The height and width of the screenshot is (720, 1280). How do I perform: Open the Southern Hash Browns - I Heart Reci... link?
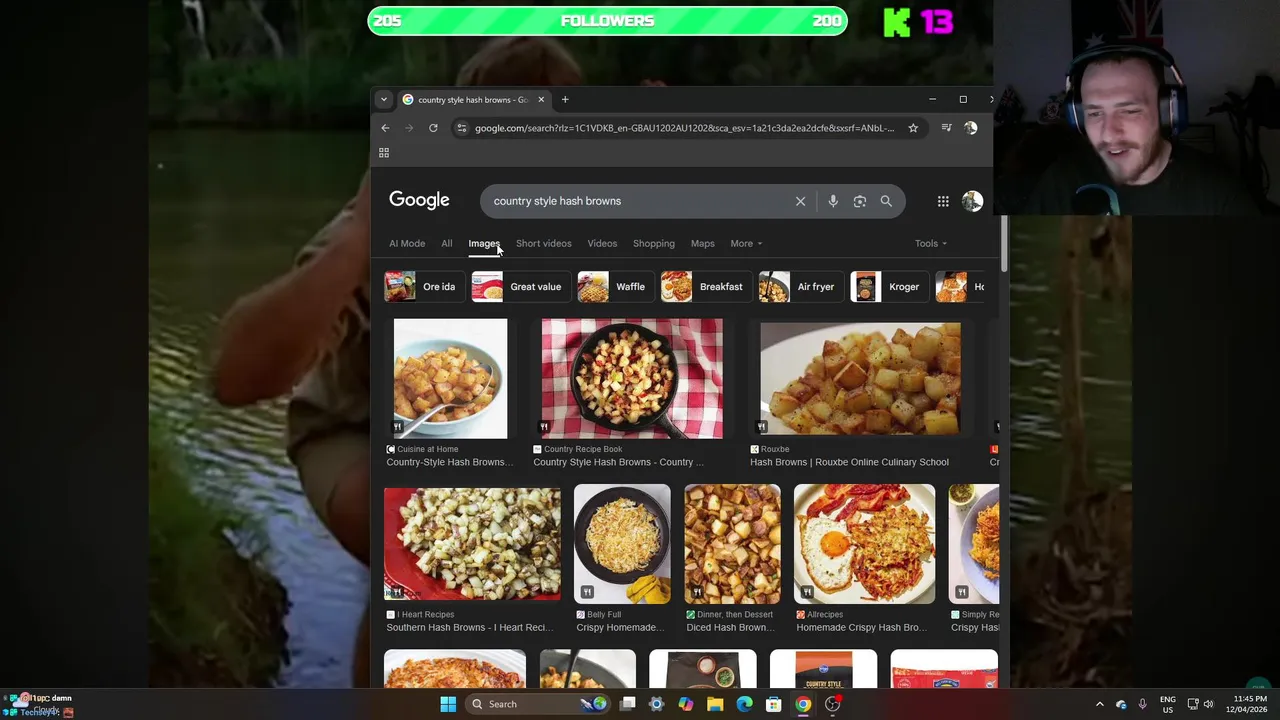(x=469, y=627)
